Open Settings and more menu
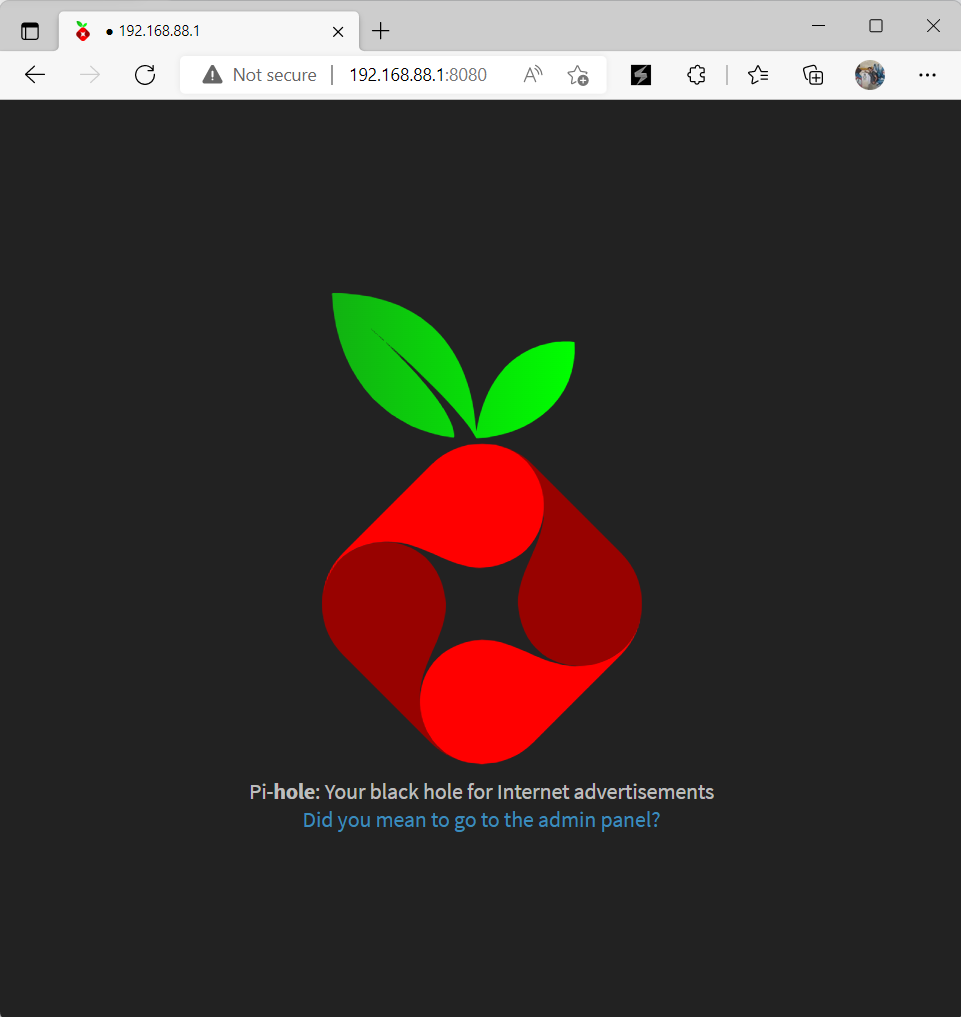The height and width of the screenshot is (1017, 961). click(x=927, y=75)
